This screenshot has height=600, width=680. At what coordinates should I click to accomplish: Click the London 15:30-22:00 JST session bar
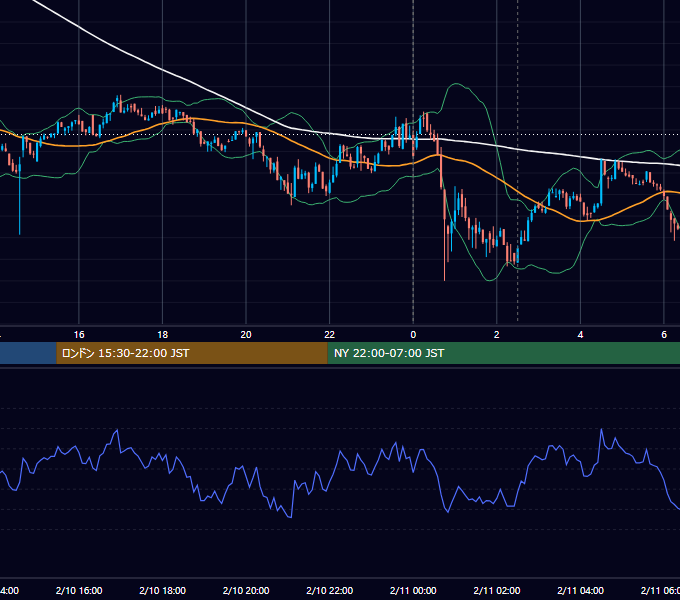tap(192, 353)
